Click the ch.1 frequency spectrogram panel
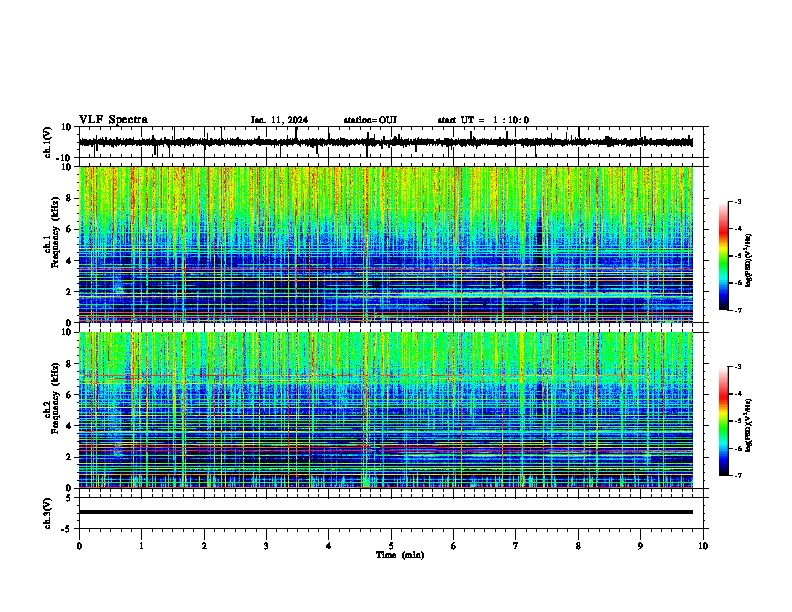Screen dimensions: 792x612 [386, 244]
